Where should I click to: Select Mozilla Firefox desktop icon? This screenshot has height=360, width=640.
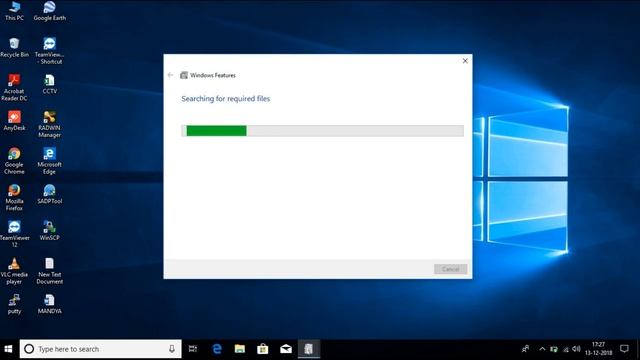tap(14, 198)
